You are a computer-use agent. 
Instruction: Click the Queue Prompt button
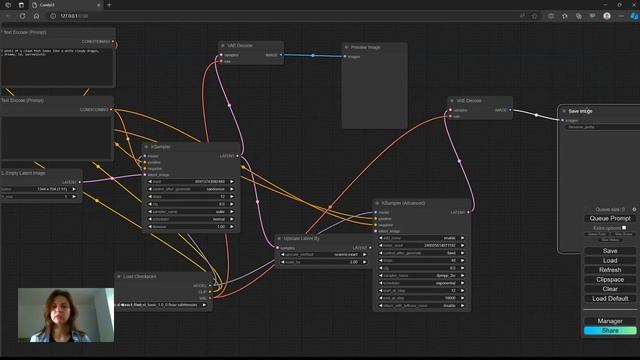pyautogui.click(x=610, y=218)
